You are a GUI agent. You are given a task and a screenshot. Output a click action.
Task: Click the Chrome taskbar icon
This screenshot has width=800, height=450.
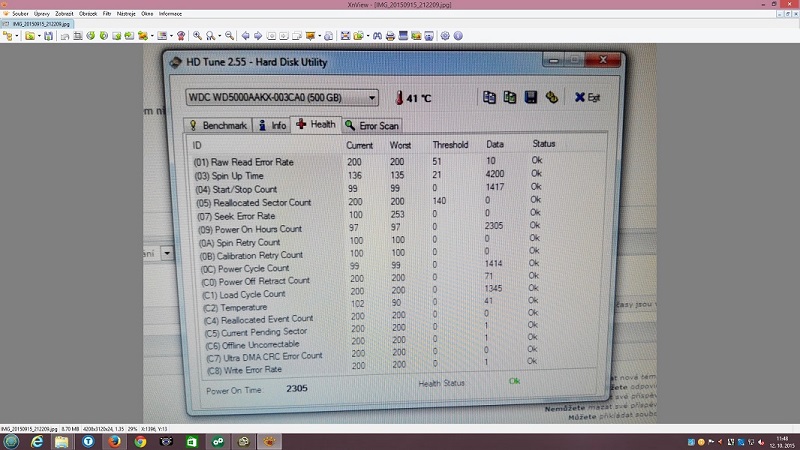pyautogui.click(x=140, y=441)
